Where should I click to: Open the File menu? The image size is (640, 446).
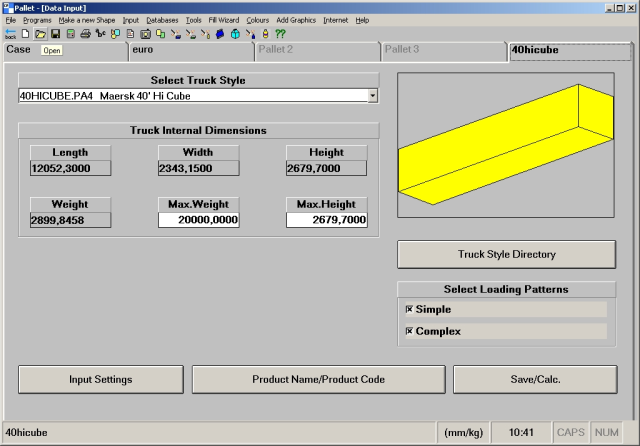coord(11,20)
